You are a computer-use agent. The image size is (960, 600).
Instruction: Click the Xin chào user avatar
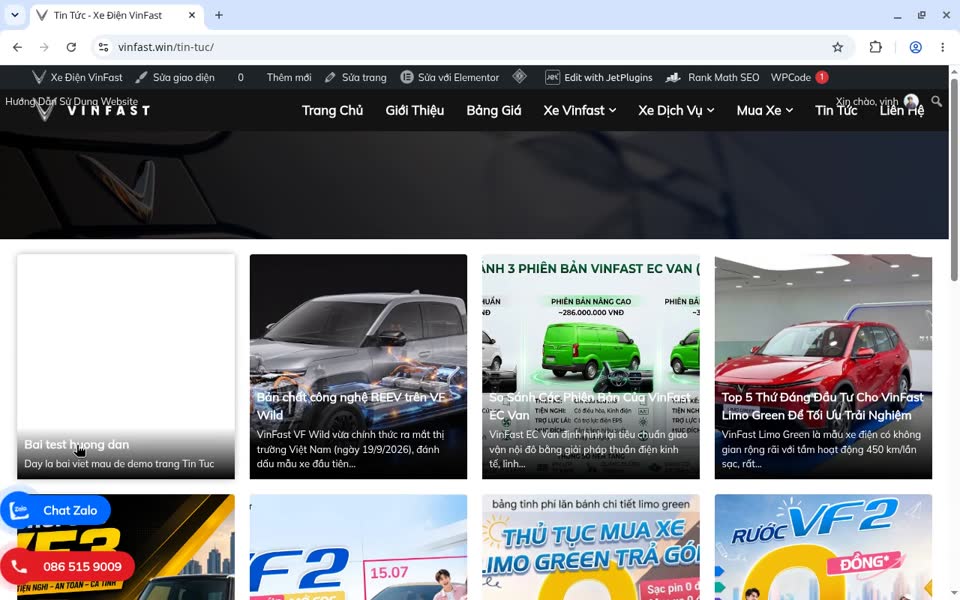click(x=911, y=101)
